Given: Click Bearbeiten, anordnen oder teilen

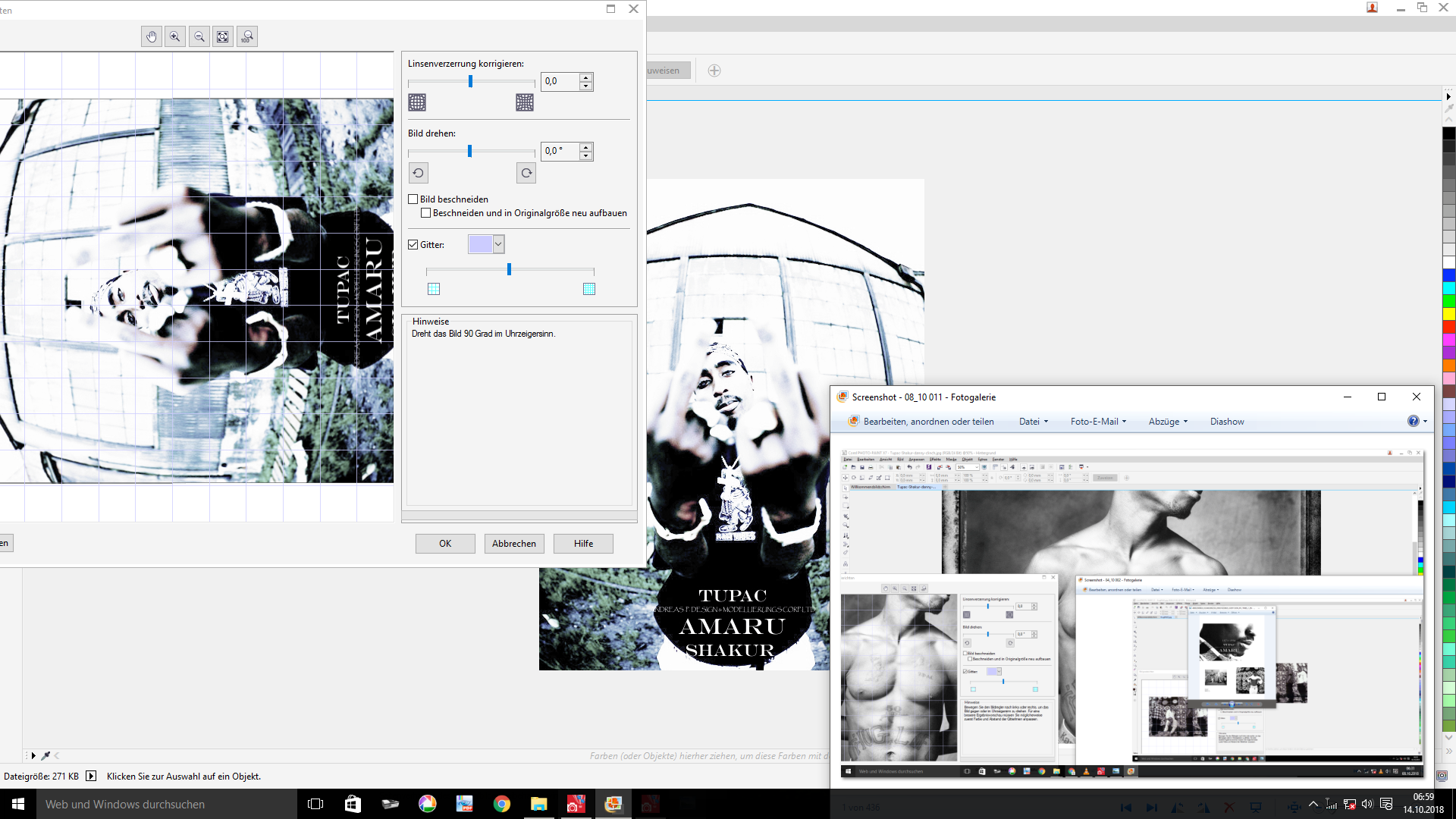Looking at the screenshot, I should click(x=921, y=422).
